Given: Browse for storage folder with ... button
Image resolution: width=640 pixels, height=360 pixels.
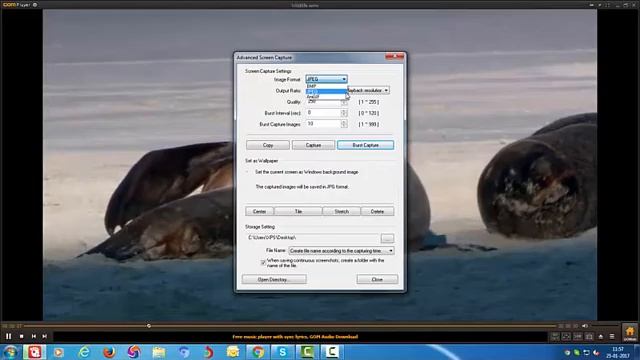Looking at the screenshot, I should [x=388, y=238].
